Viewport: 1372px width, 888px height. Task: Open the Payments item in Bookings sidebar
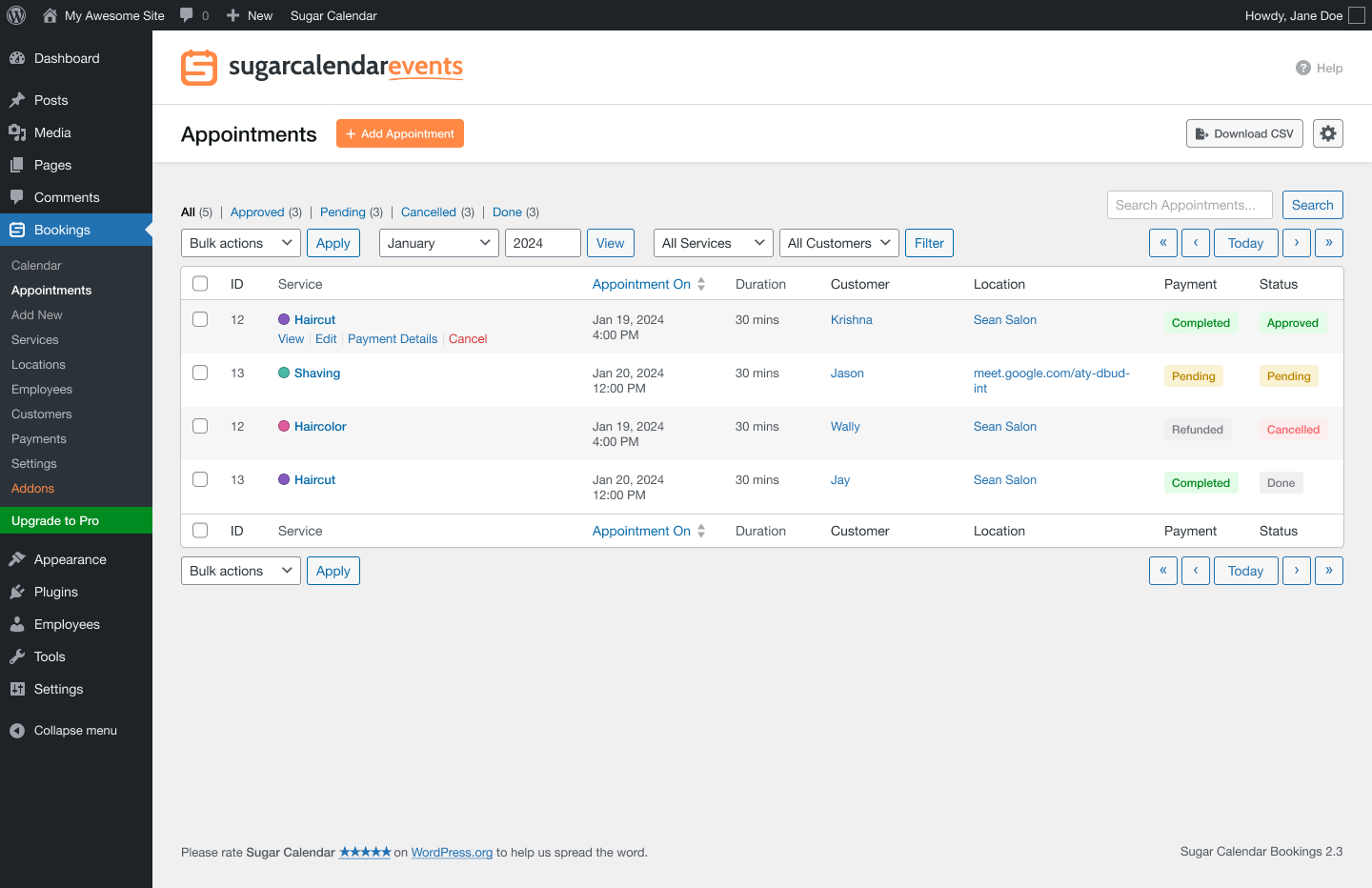pos(38,438)
